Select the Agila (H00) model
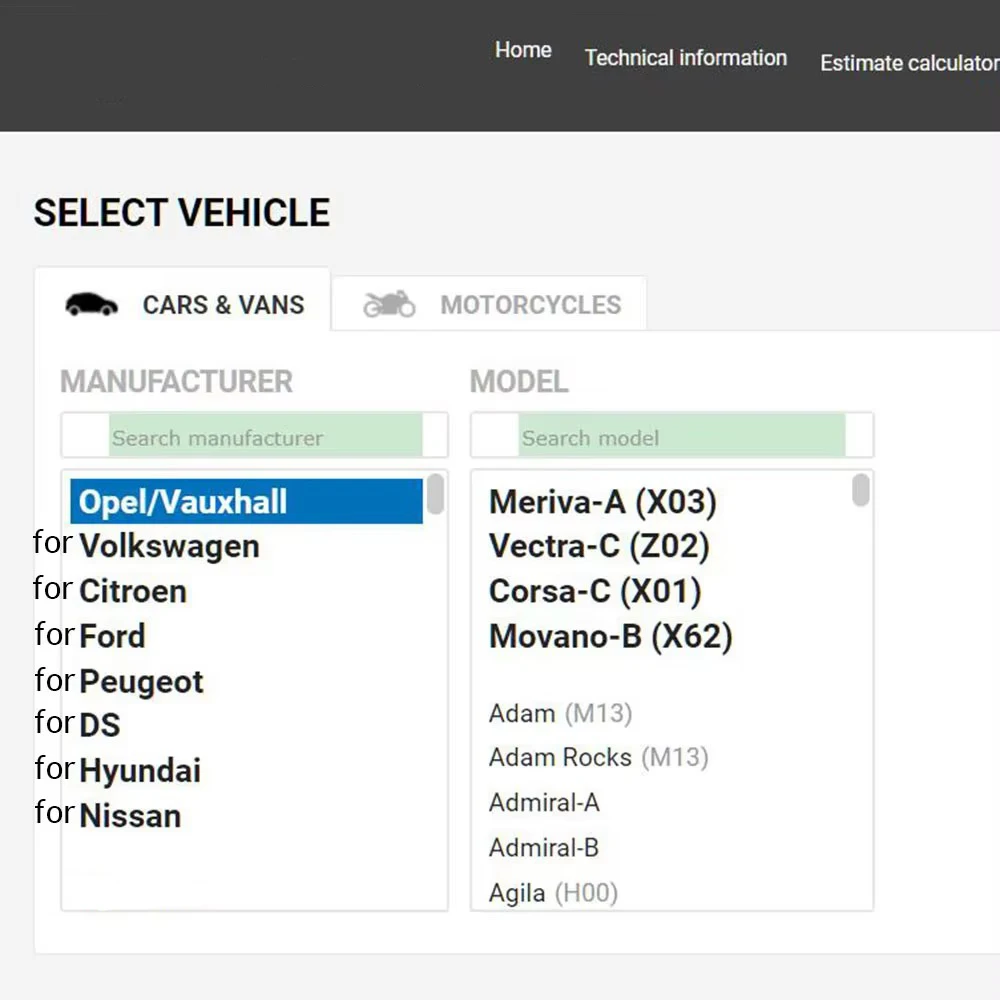This screenshot has width=1000, height=1000. (x=553, y=893)
